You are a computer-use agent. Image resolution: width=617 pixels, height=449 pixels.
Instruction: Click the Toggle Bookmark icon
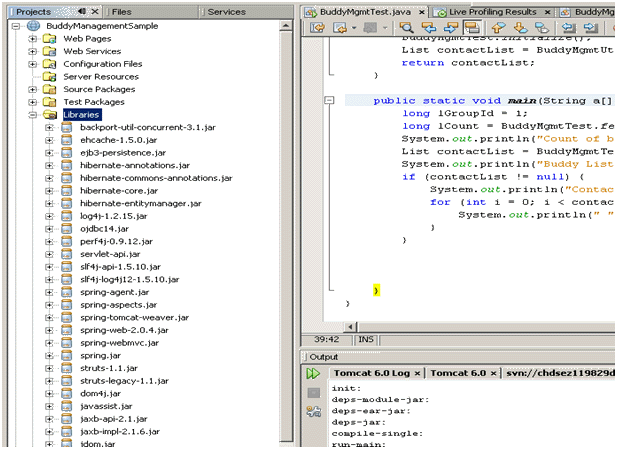(542, 28)
